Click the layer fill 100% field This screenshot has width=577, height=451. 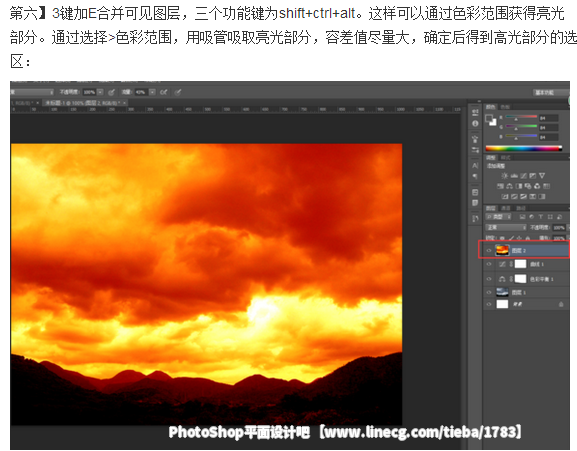559,238
